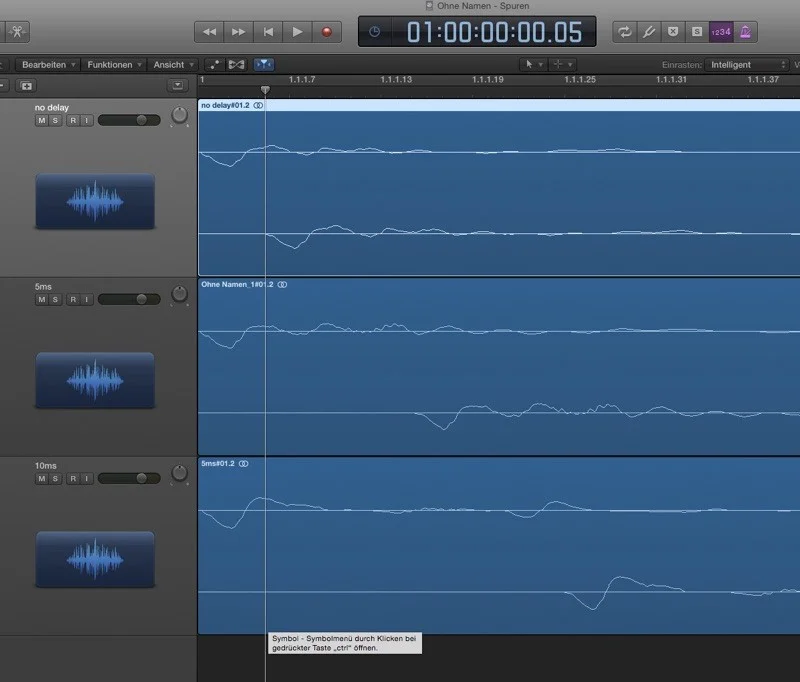Image resolution: width=800 pixels, height=682 pixels.
Task: Click Go to Beginning transport button
Action: point(267,32)
